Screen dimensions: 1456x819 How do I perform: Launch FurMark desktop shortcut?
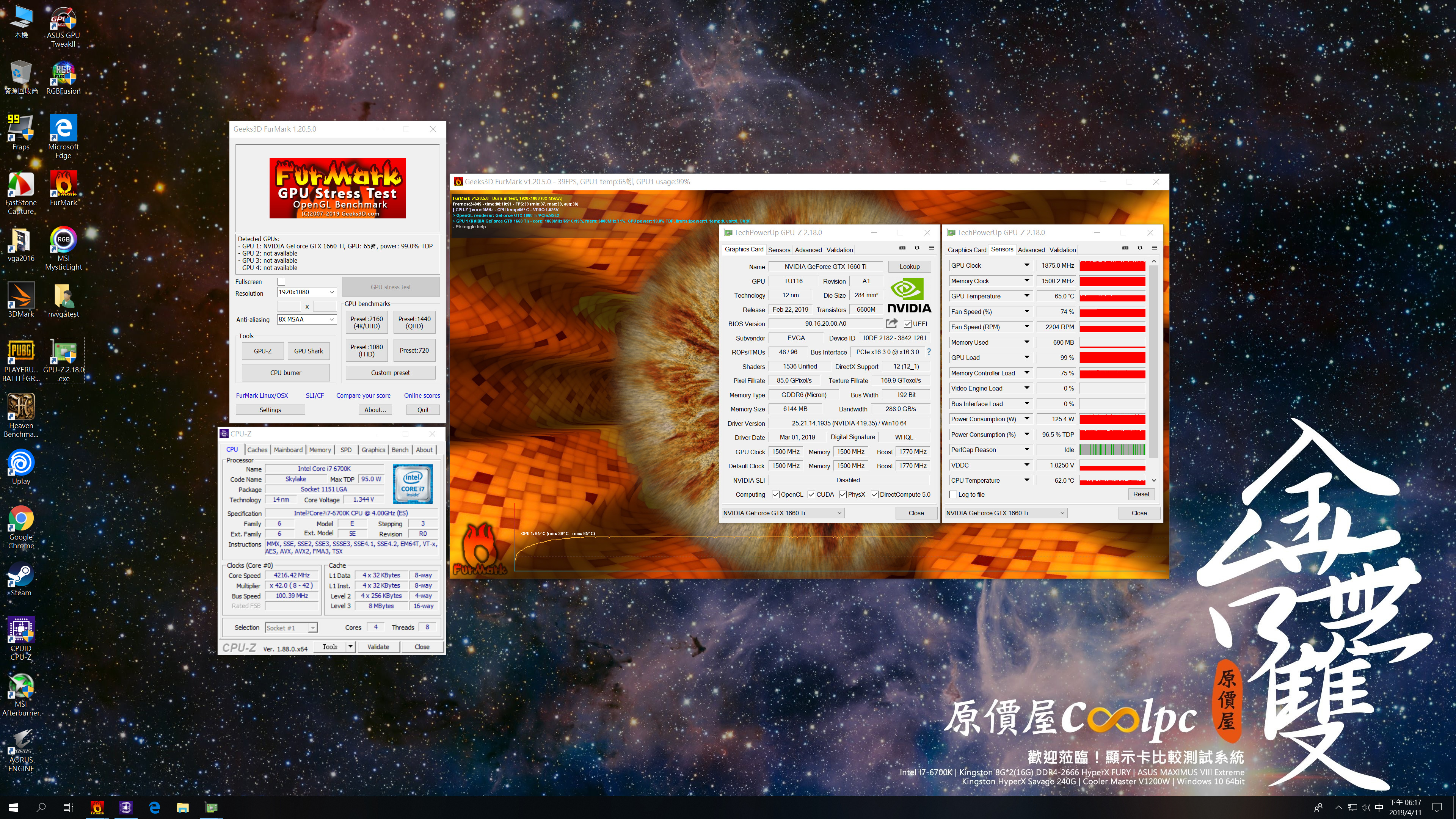pyautogui.click(x=63, y=189)
